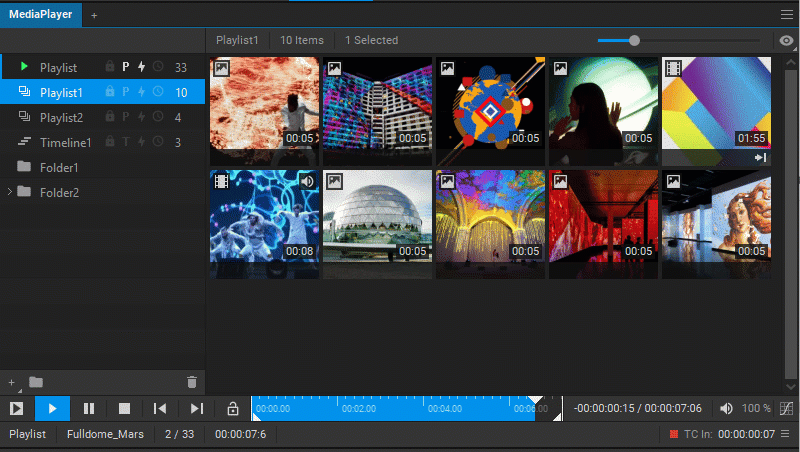This screenshot has width=800, height=452.
Task: Switch to the MediaPlayer tab
Action: click(x=41, y=15)
